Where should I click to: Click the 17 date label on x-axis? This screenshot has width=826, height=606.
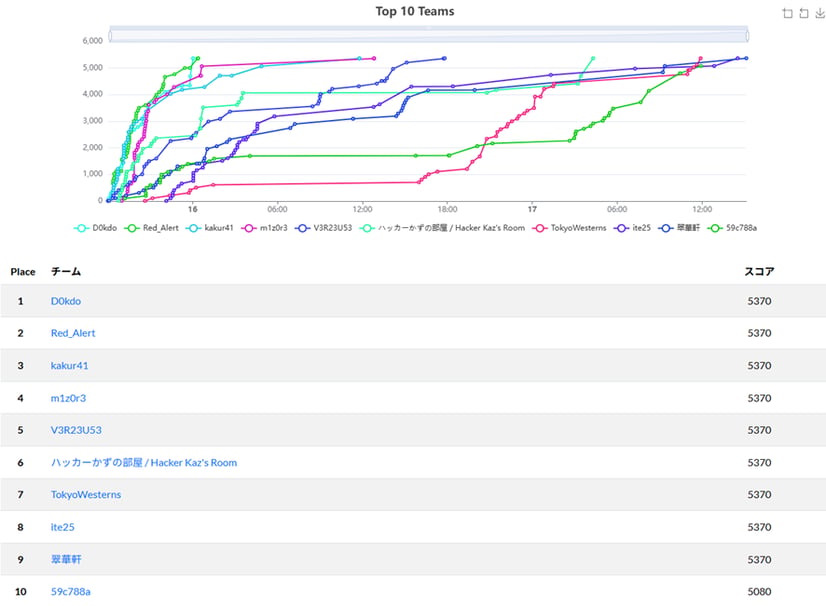click(x=532, y=209)
